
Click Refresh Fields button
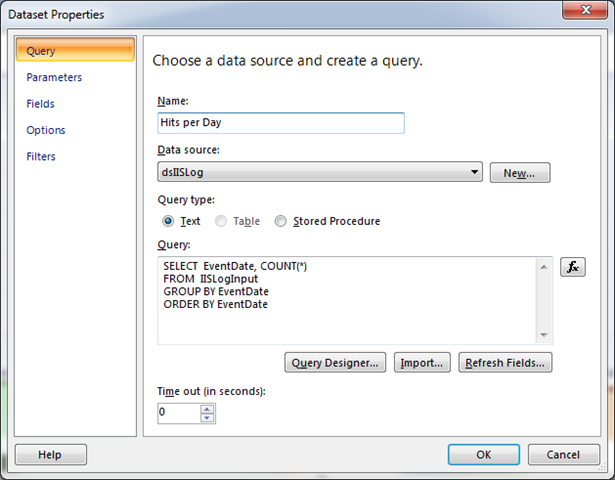click(505, 362)
